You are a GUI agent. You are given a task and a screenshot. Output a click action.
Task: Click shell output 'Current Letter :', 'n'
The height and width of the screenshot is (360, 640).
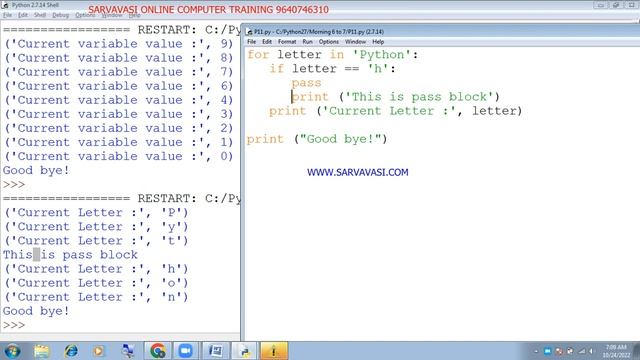tap(96, 297)
